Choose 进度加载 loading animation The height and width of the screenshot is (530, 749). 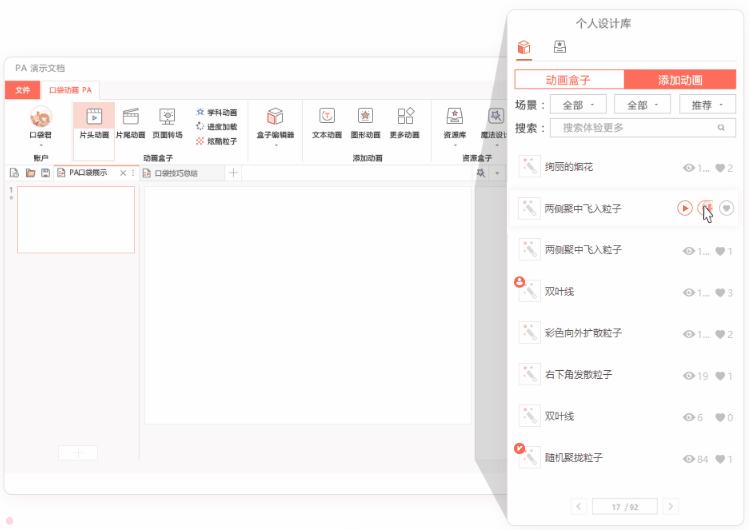tap(216, 127)
